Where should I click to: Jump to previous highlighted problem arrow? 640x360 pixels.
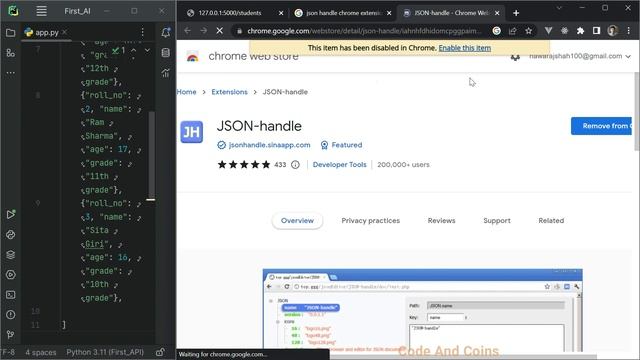134,50
